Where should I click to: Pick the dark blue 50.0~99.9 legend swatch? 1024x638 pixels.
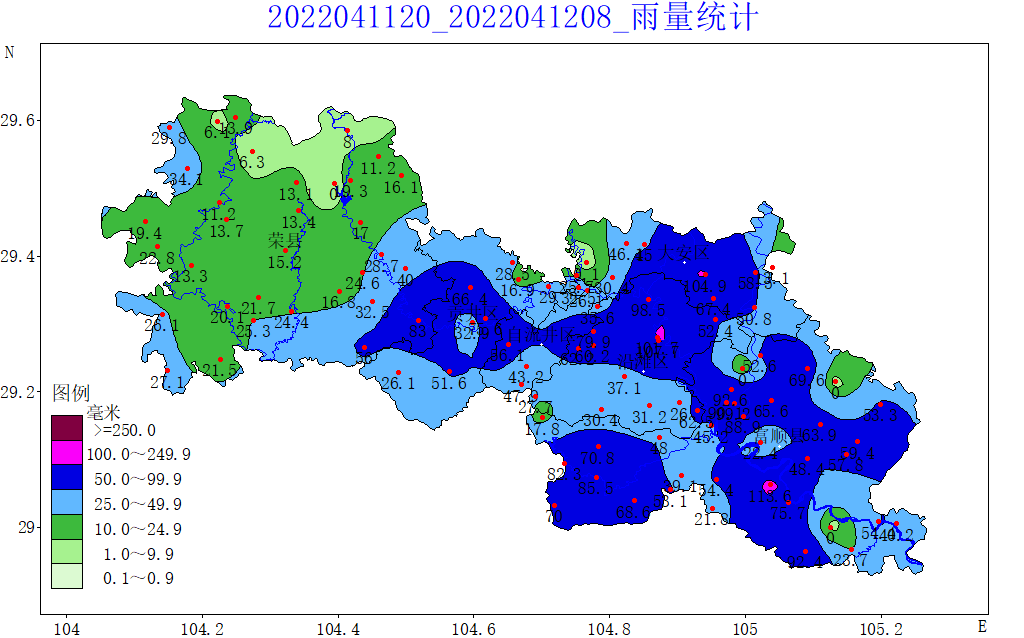click(x=67, y=478)
